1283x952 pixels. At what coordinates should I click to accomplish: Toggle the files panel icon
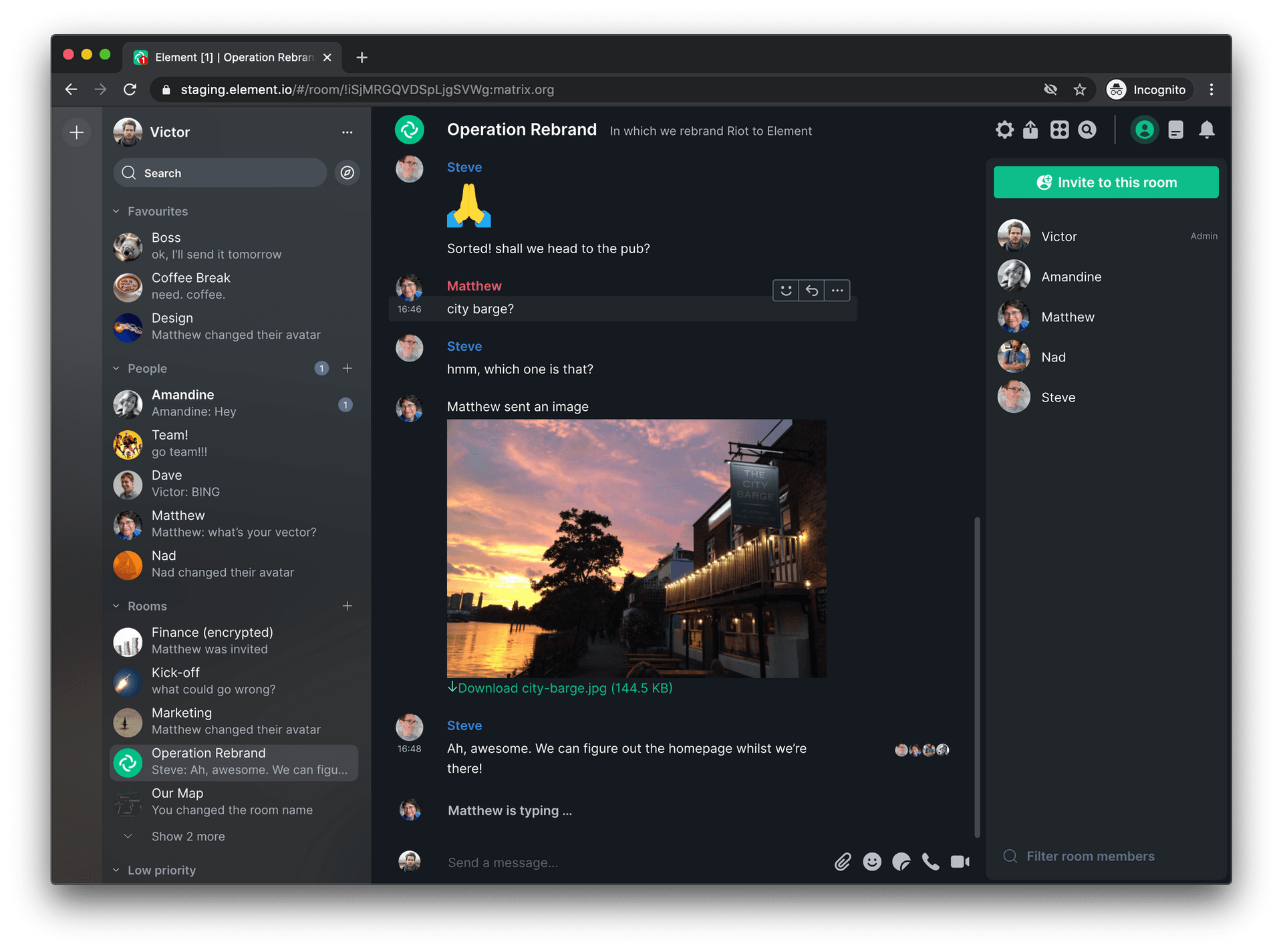coord(1175,130)
